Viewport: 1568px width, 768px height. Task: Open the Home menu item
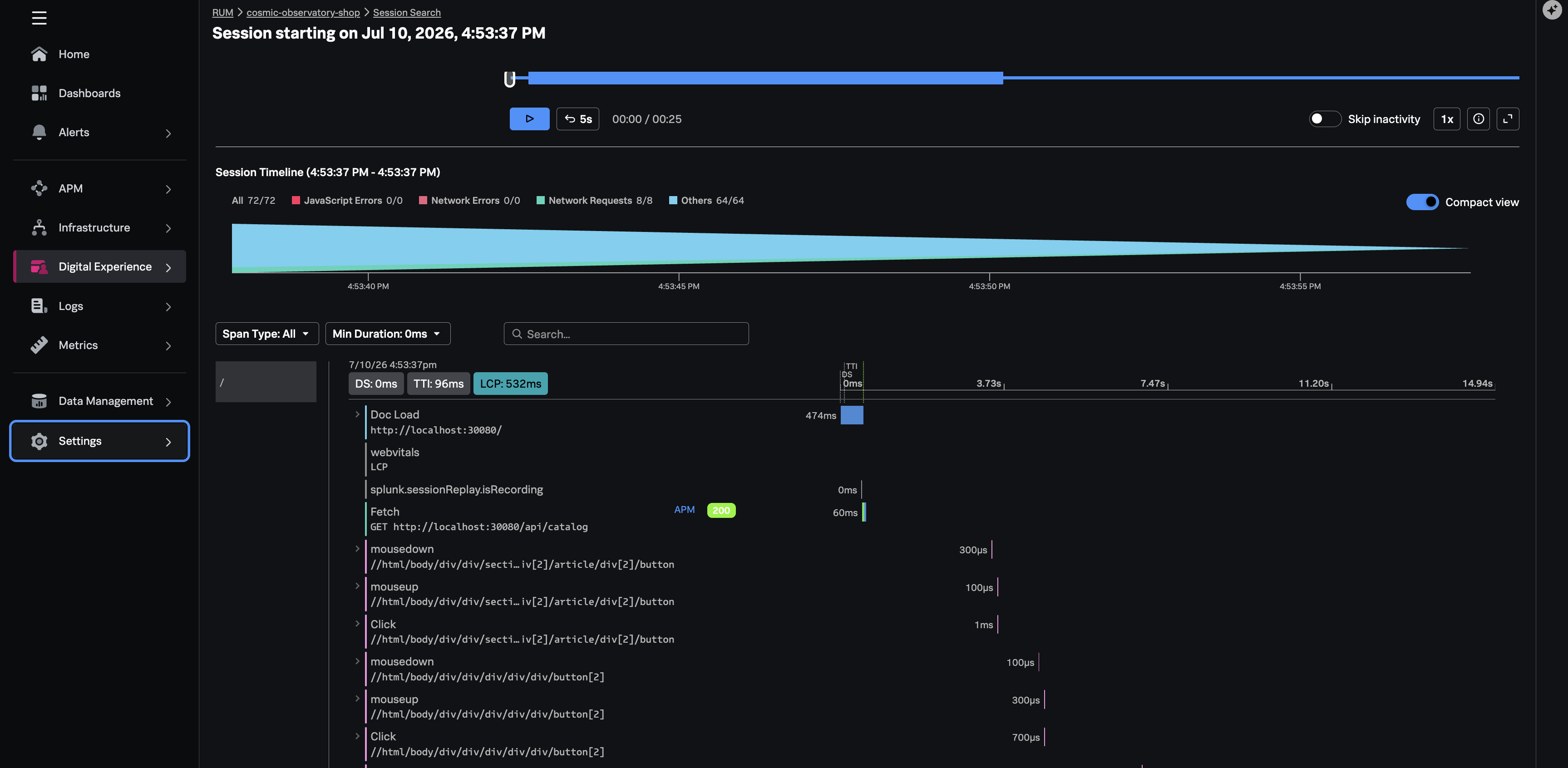99,54
